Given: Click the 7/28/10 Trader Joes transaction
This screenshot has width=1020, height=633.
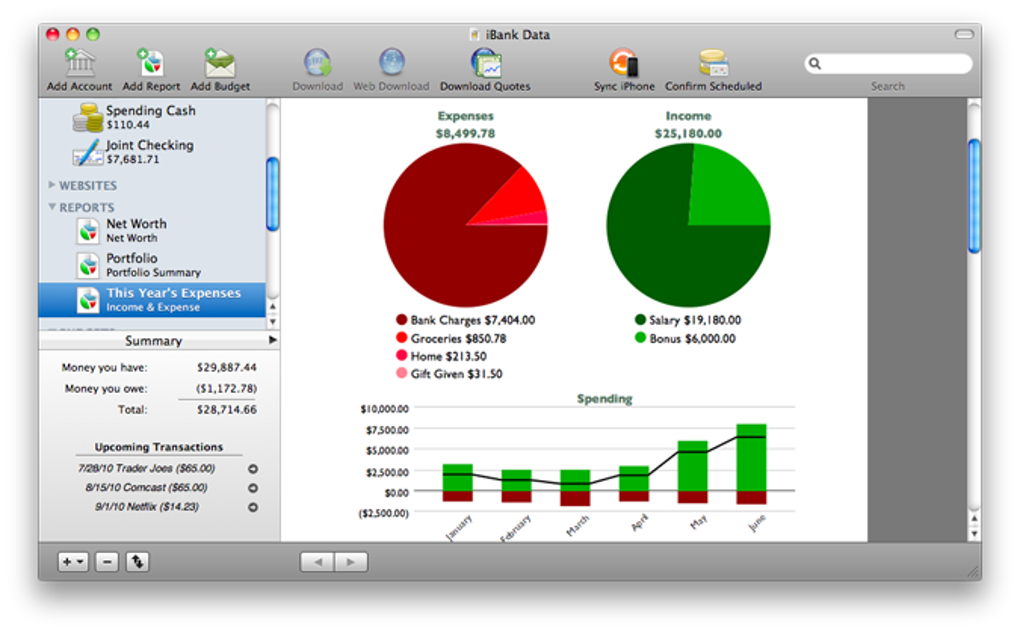Looking at the screenshot, I should pyautogui.click(x=146, y=468).
